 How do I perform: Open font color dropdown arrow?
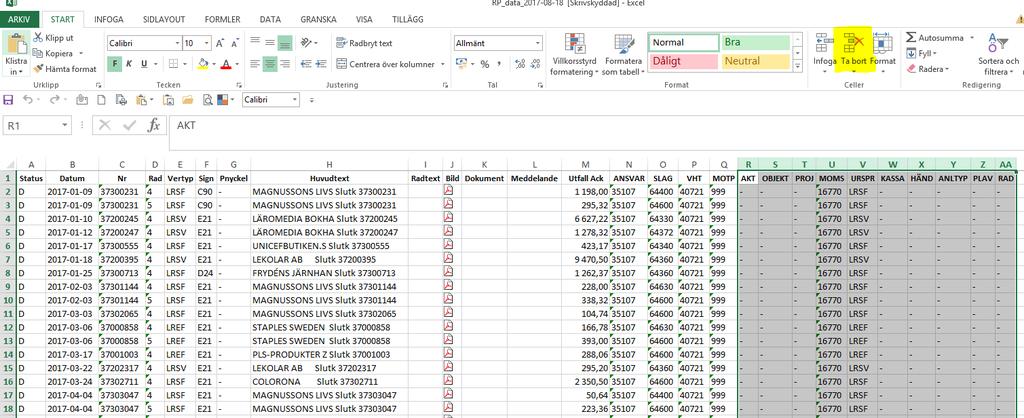[x=236, y=64]
